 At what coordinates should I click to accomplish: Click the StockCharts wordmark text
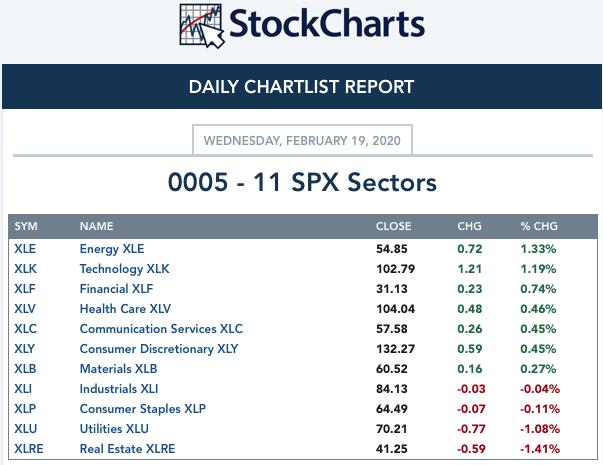[x=327, y=25]
